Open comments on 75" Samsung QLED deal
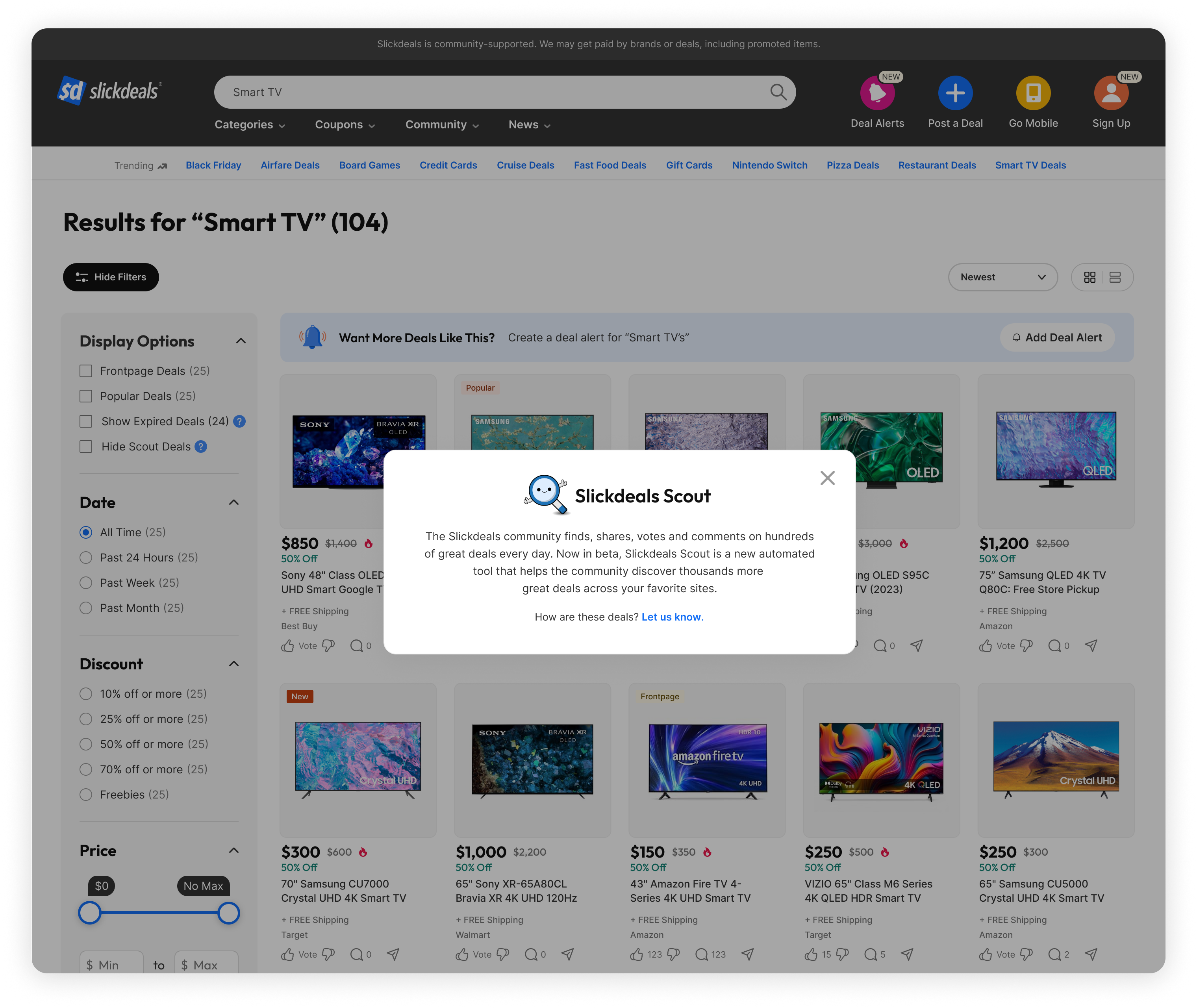This screenshot has width=1197, height=1008. 1058,646
